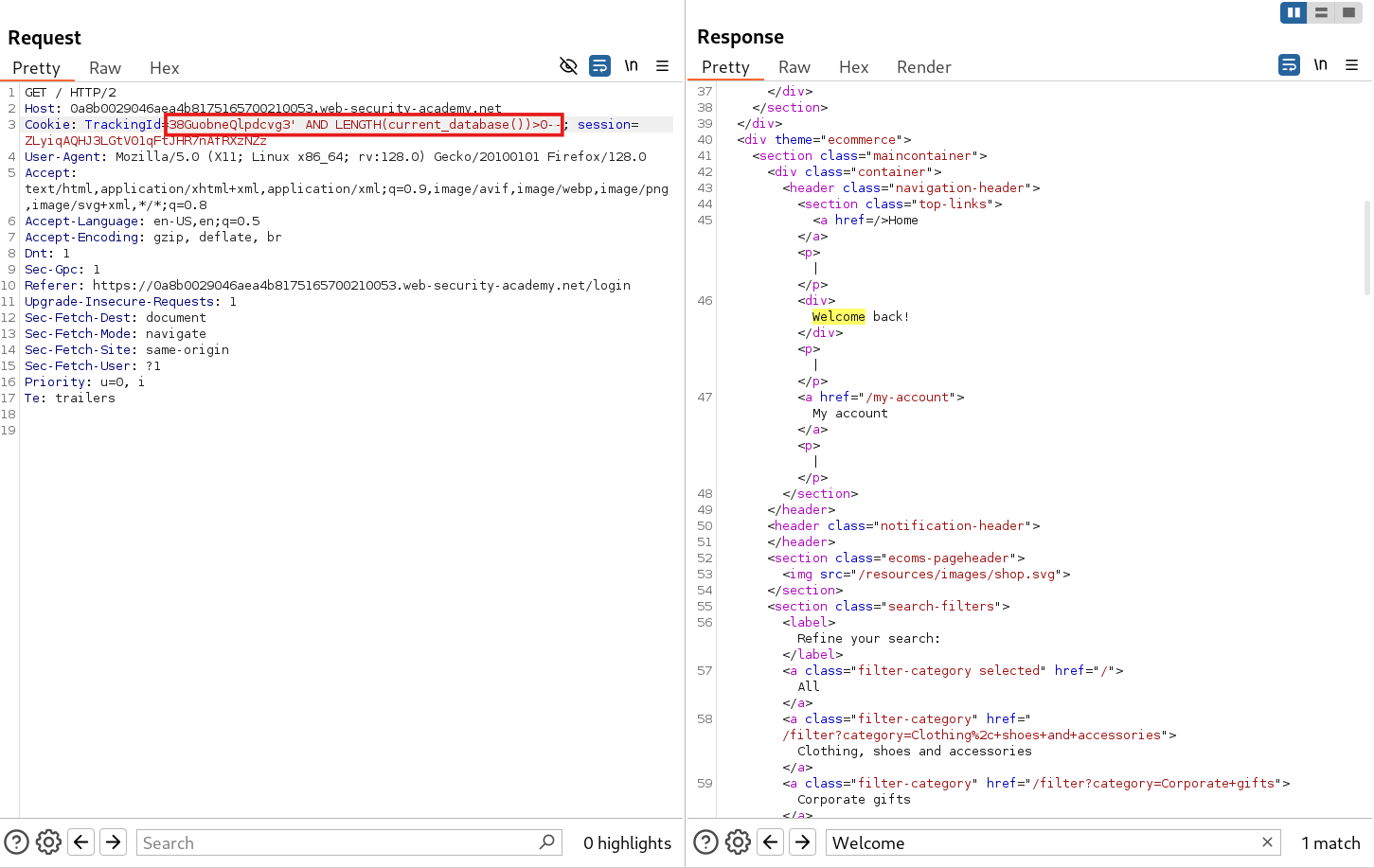The width and height of the screenshot is (1374, 868).
Task: Click '0 highlights' label in Request
Action: coord(627,842)
